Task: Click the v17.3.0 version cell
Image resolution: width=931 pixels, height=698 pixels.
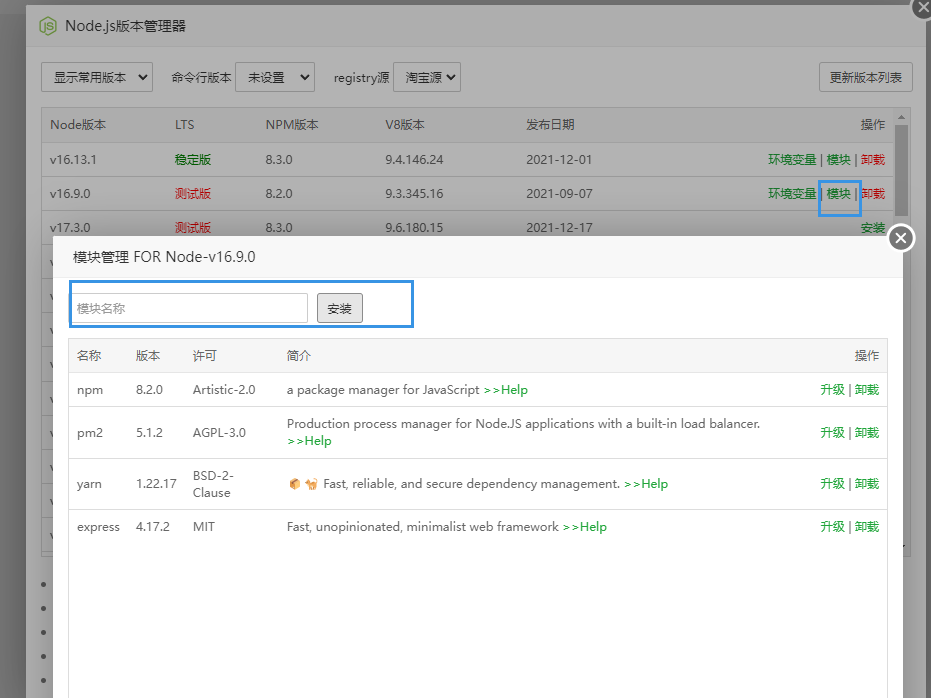Action: (70, 228)
